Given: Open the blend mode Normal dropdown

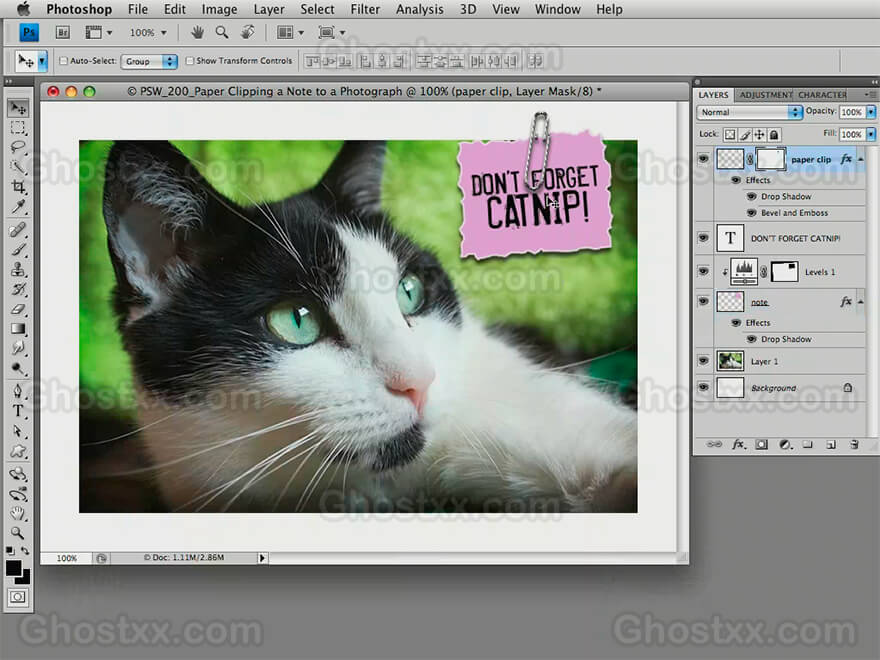Looking at the screenshot, I should (749, 112).
